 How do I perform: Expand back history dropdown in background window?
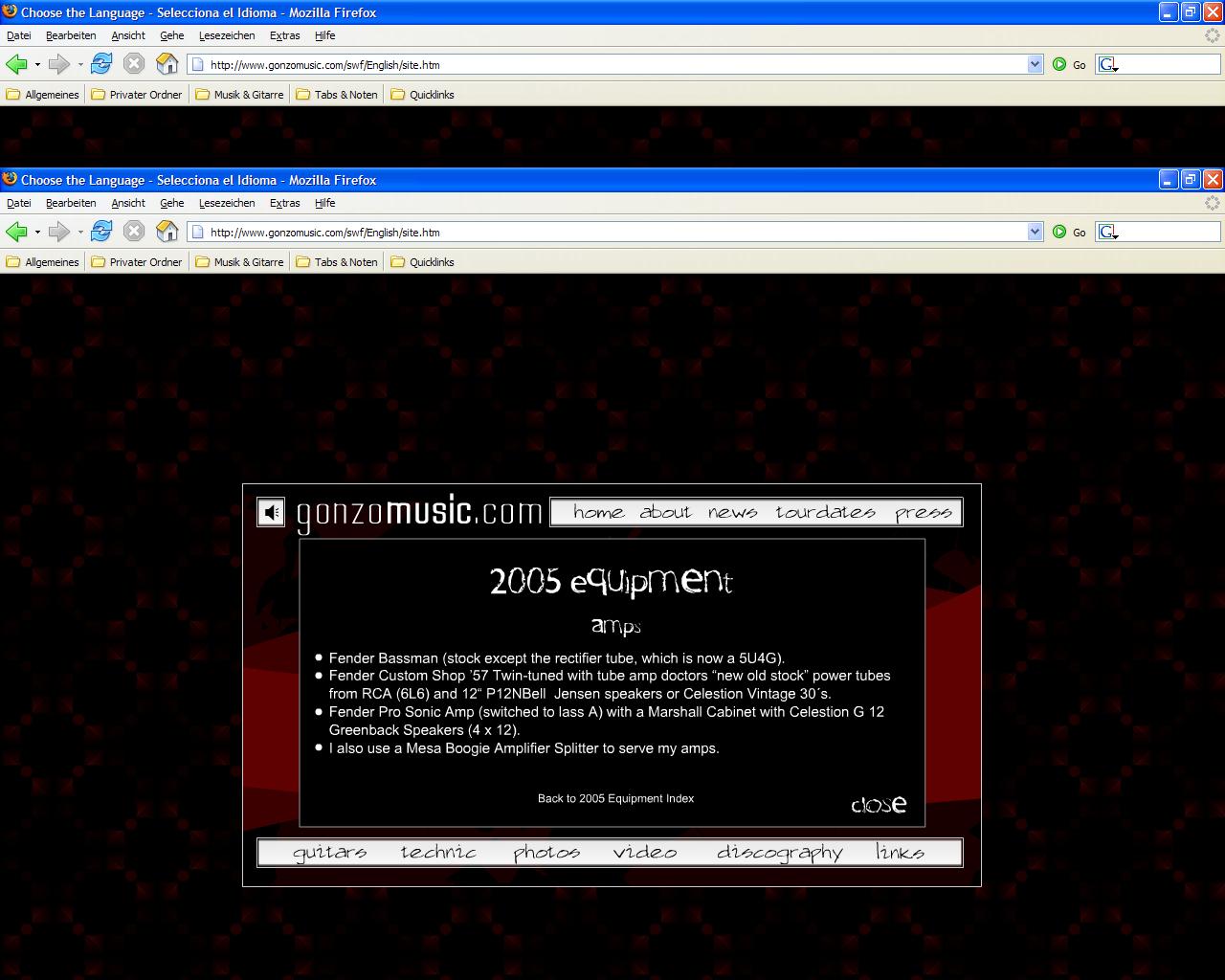point(37,65)
